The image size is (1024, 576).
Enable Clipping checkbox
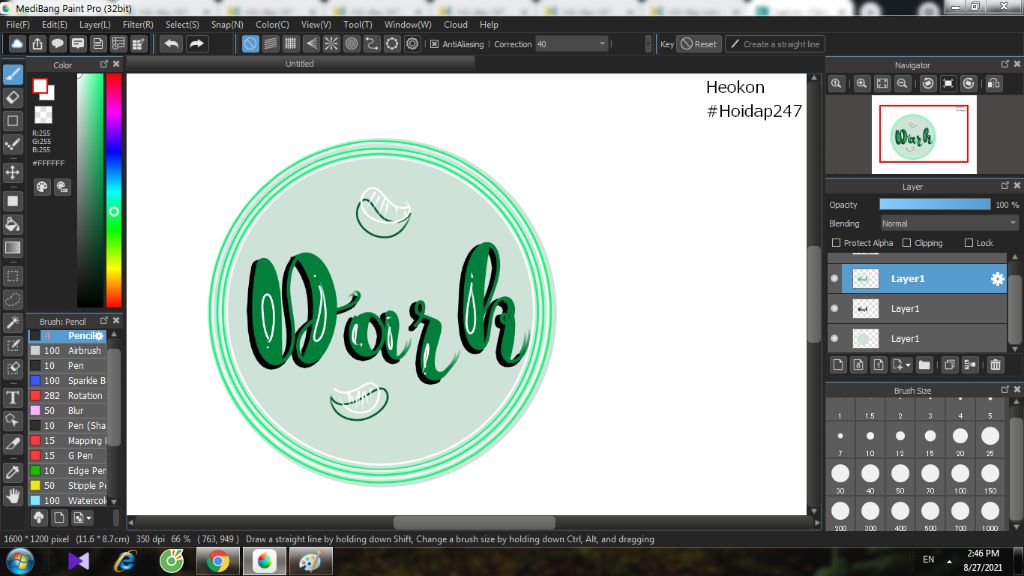tap(906, 242)
